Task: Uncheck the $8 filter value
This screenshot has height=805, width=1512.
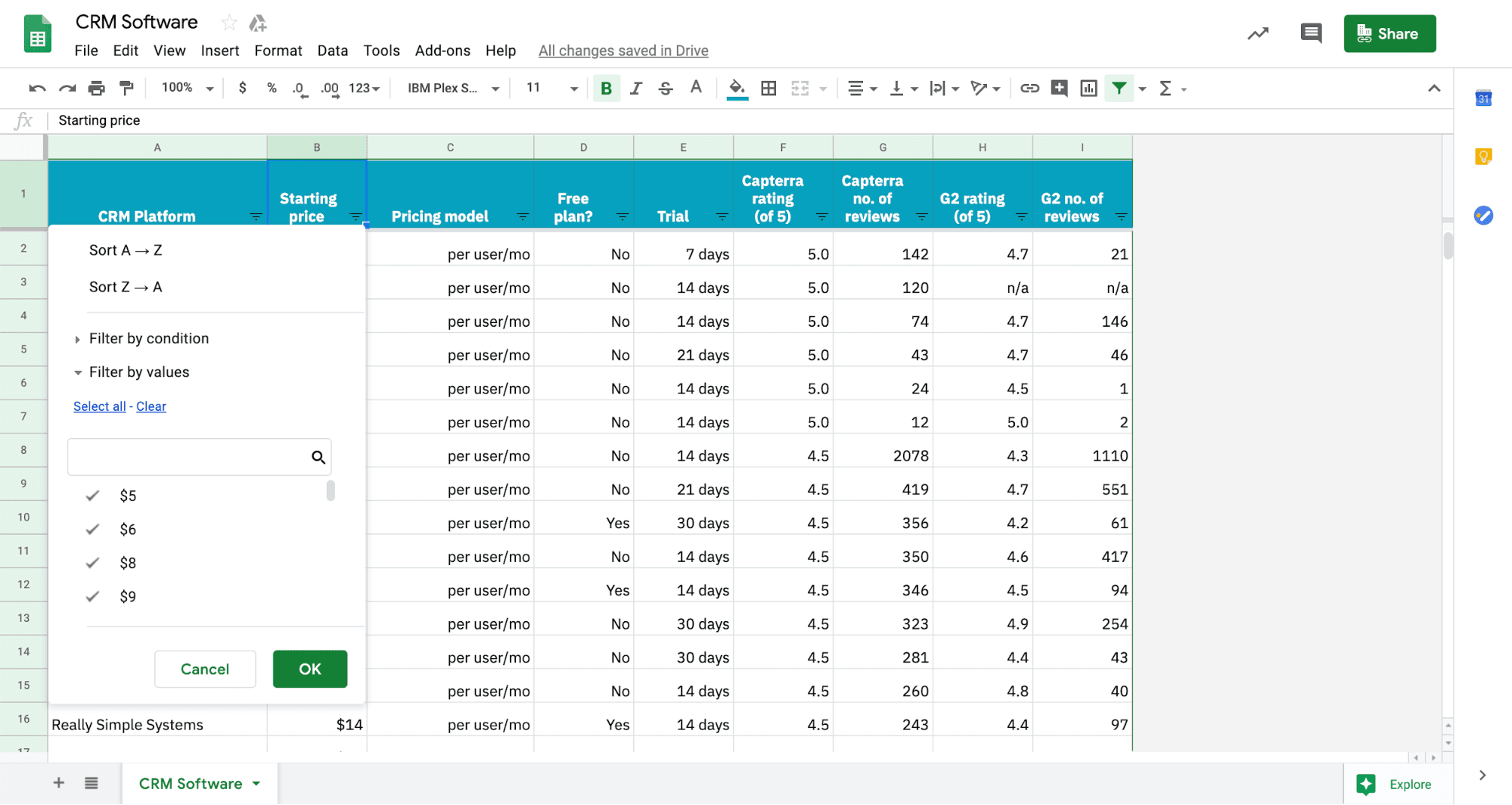Action: [93, 563]
